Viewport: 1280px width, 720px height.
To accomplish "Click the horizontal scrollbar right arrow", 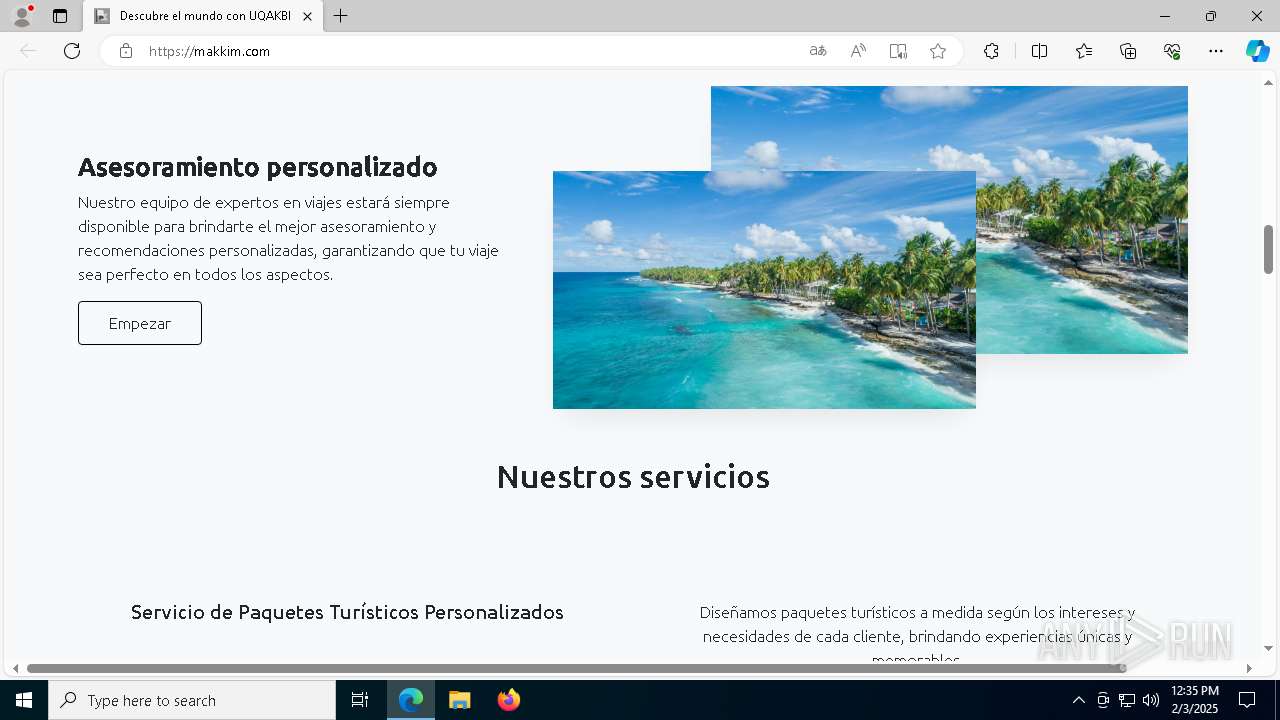I will (1249, 668).
